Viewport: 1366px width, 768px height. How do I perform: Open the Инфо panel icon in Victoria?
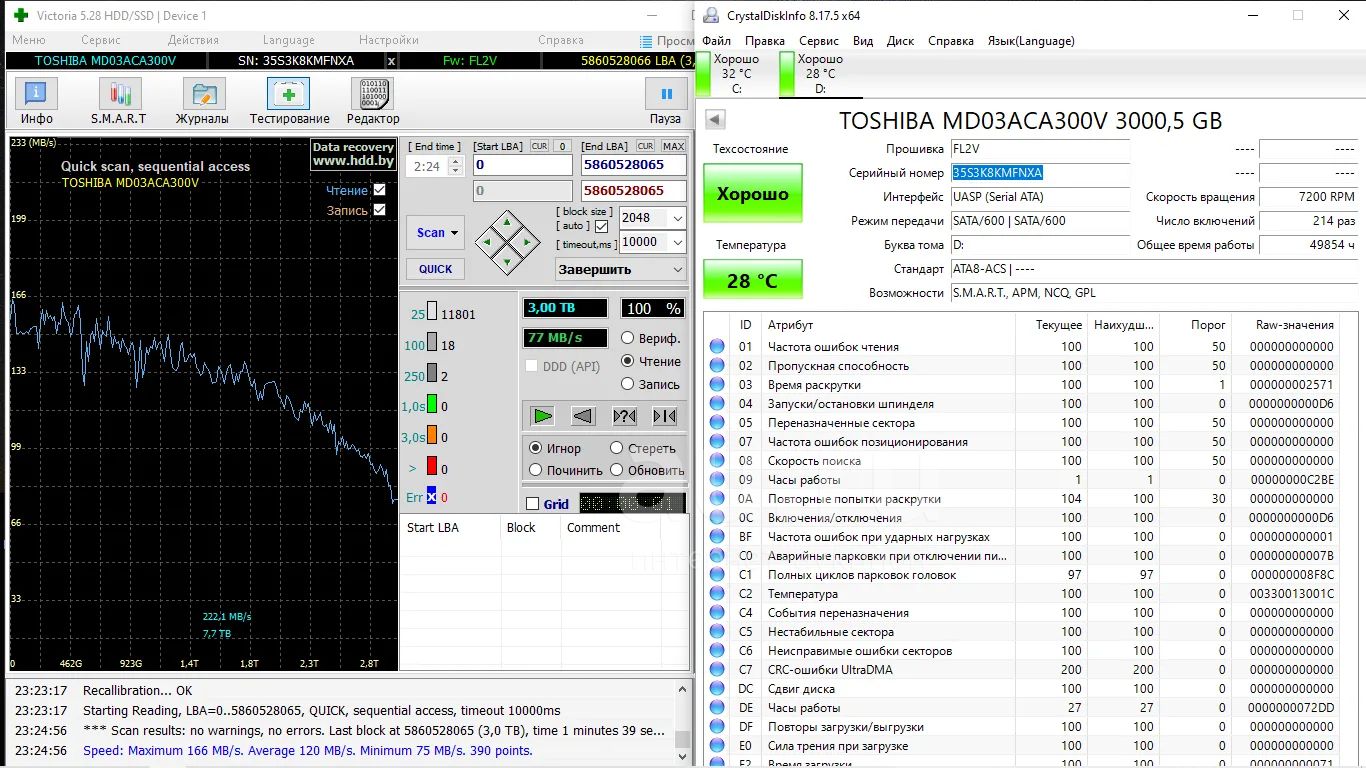[x=36, y=95]
